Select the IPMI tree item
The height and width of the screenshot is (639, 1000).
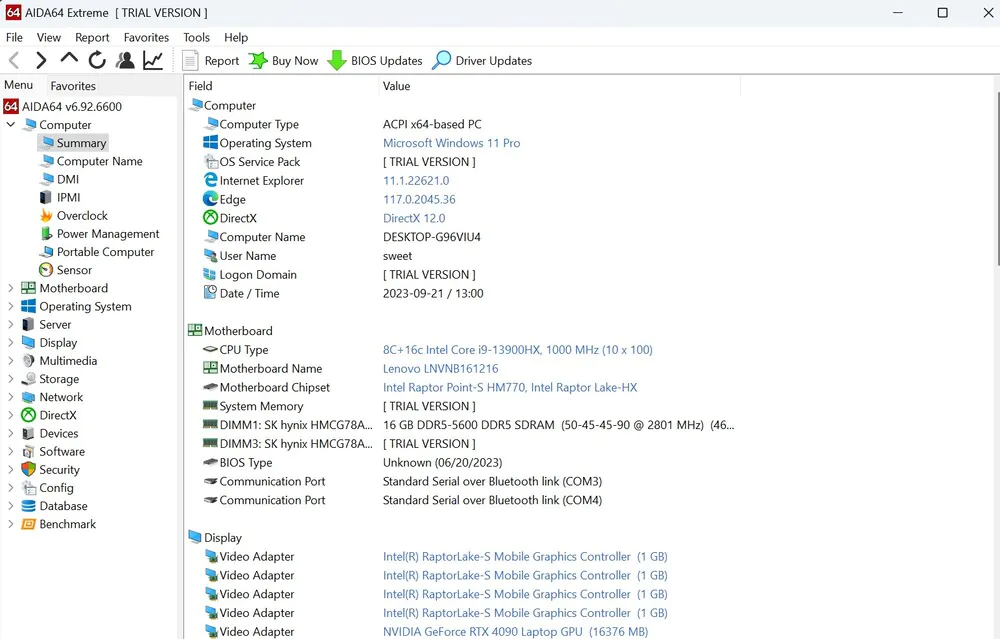click(60, 198)
